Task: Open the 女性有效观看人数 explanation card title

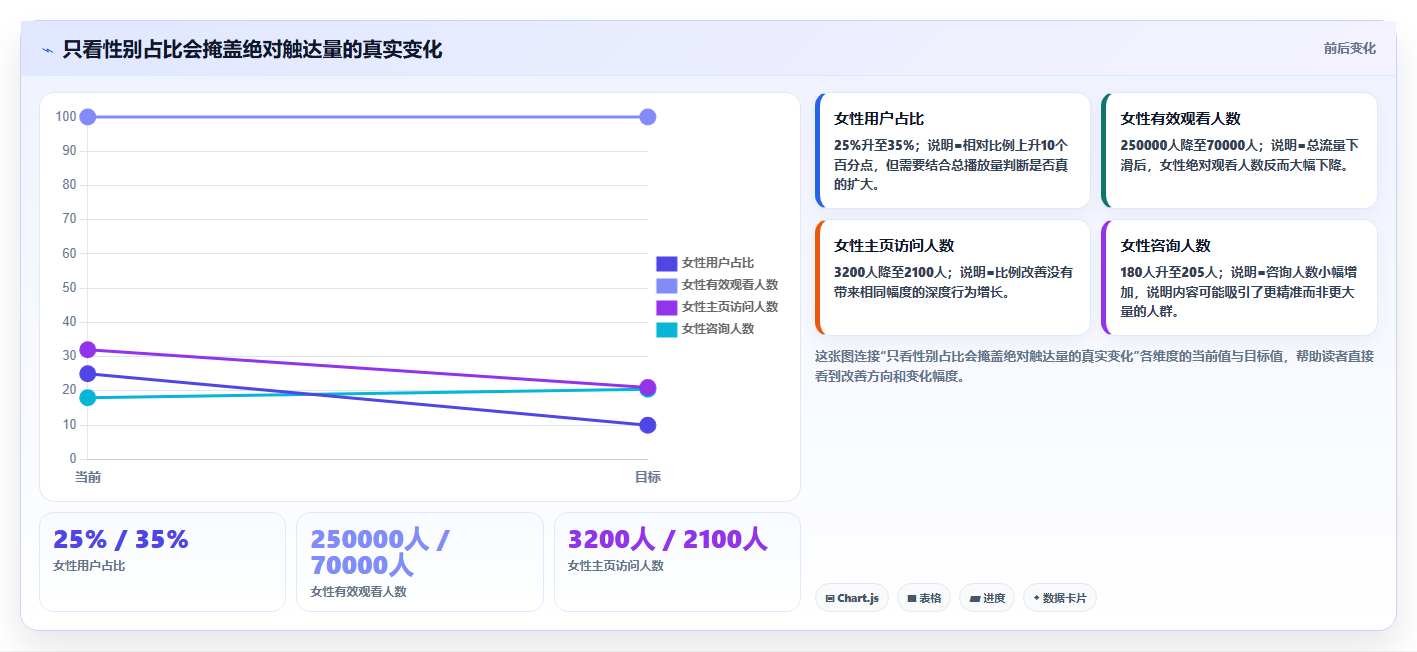Action: pos(1180,118)
